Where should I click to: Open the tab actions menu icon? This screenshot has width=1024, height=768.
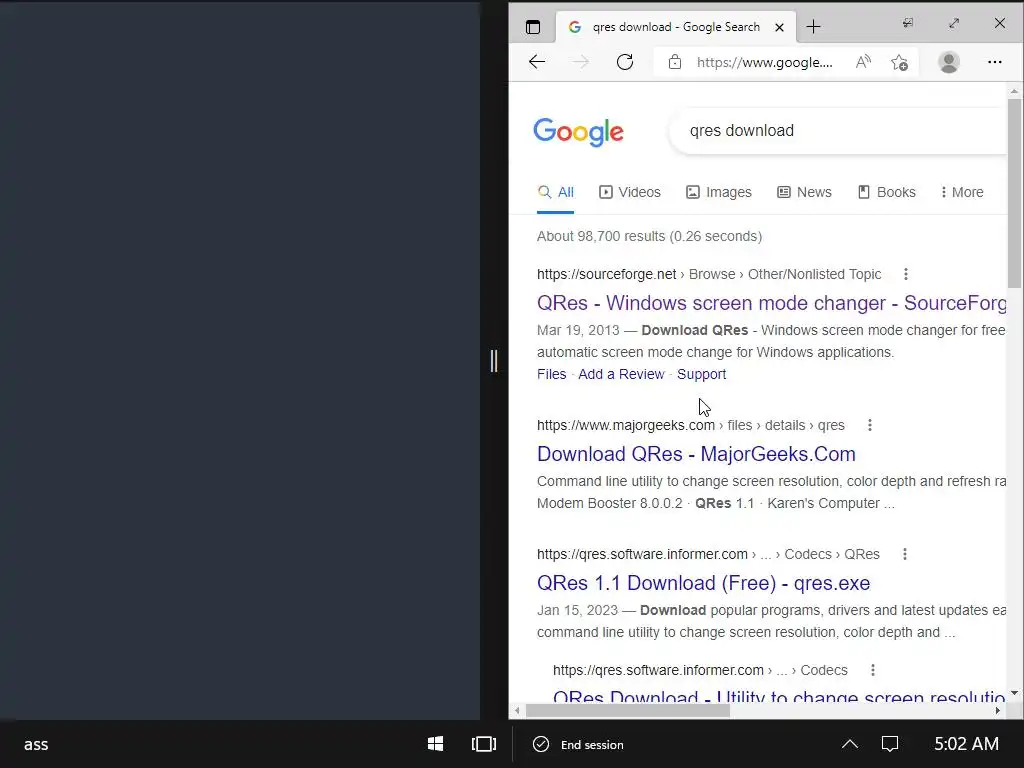(x=533, y=27)
